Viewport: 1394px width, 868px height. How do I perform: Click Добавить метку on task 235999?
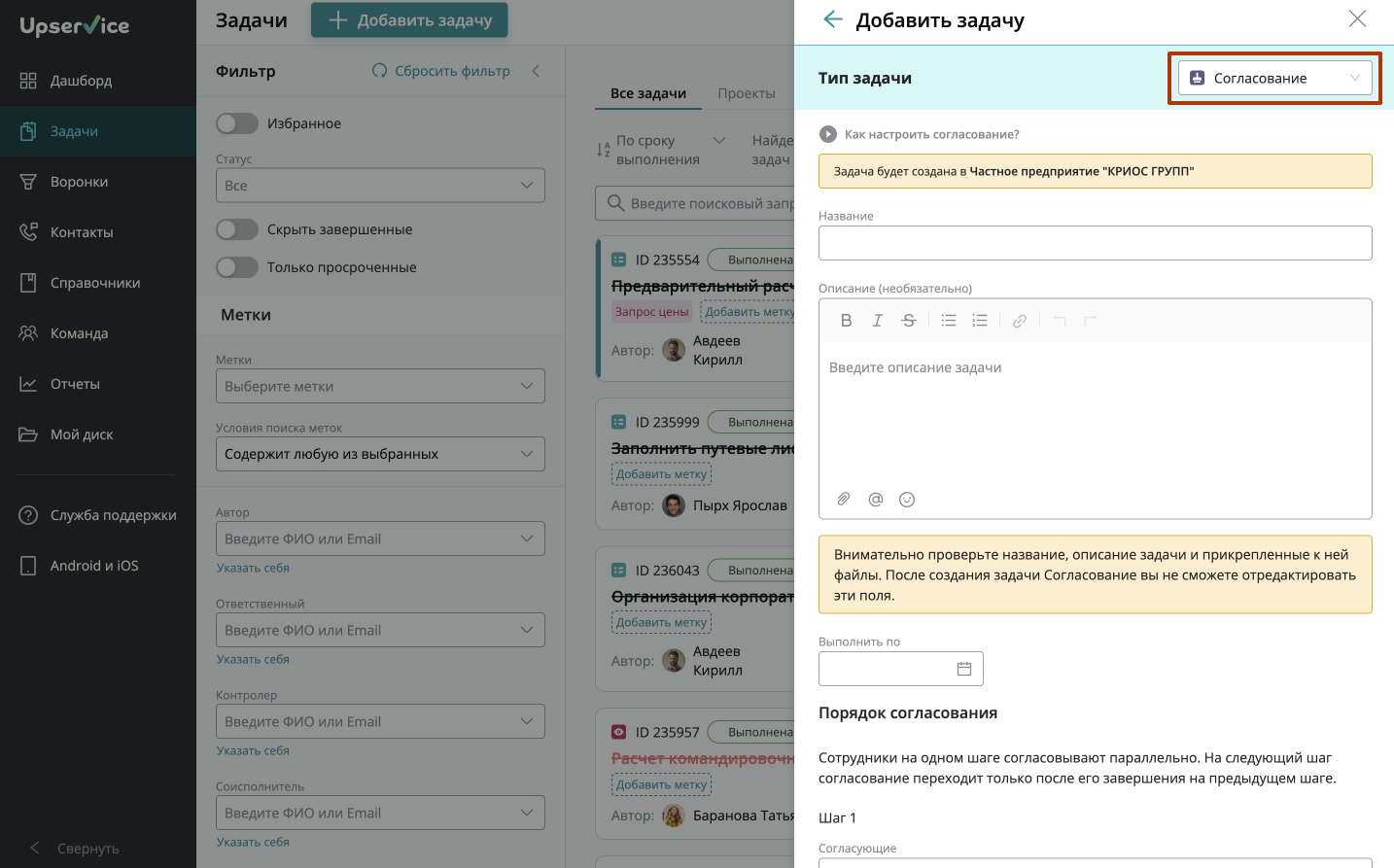[661, 474]
